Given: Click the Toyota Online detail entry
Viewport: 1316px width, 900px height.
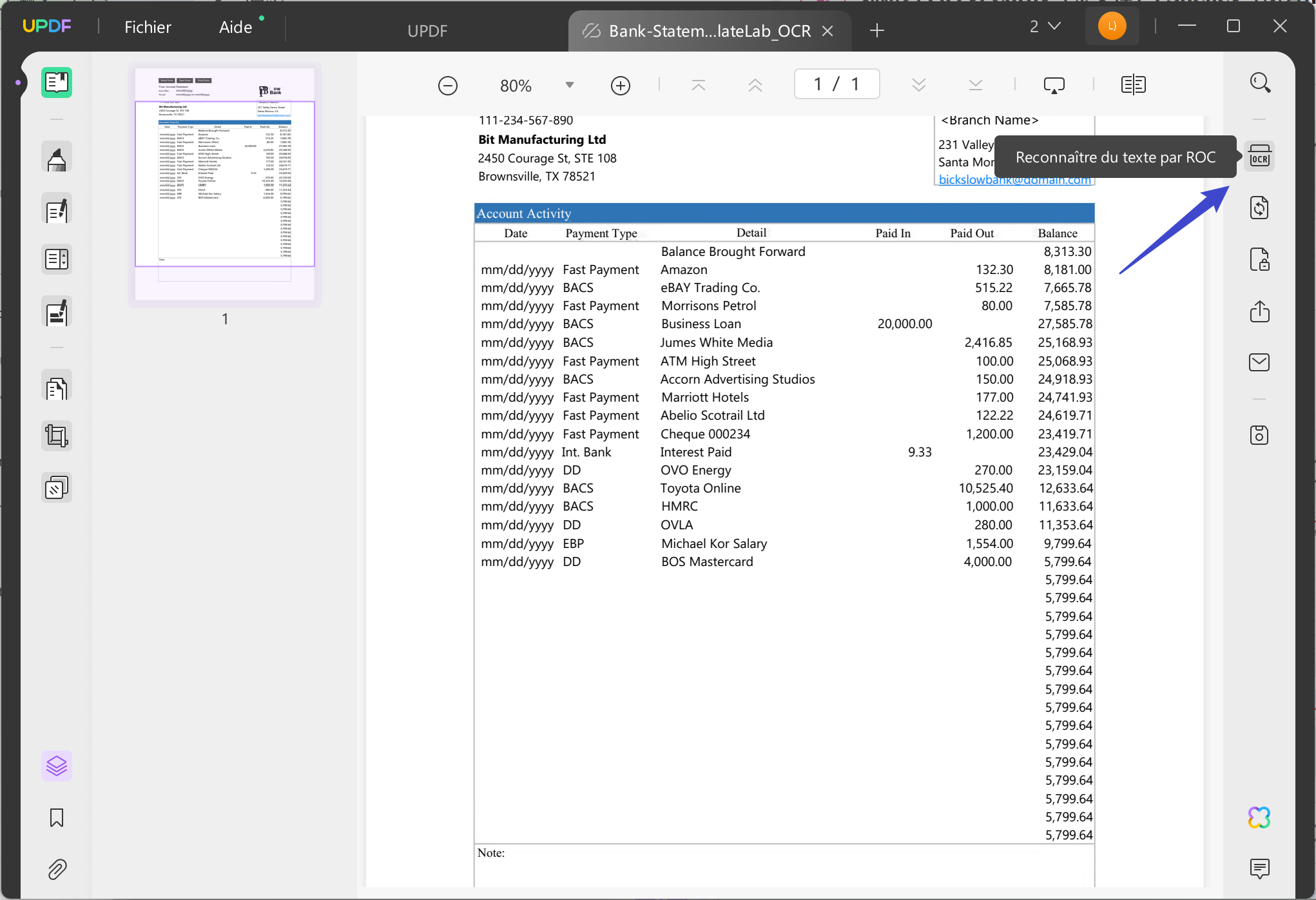Looking at the screenshot, I should [x=701, y=489].
